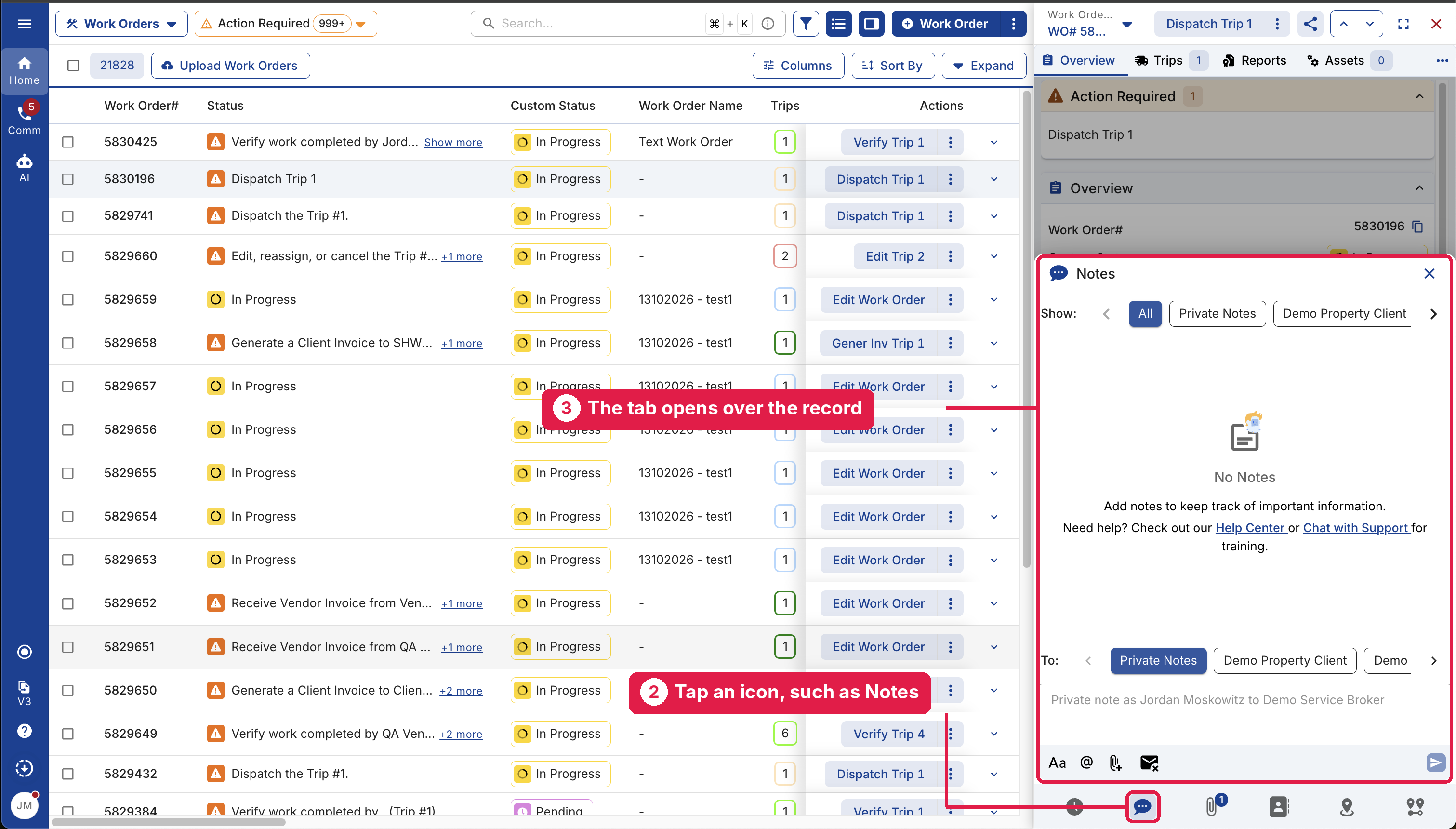Toggle the select-all checkbox next to 21828
The width and height of the screenshot is (1456, 829).
[73, 66]
